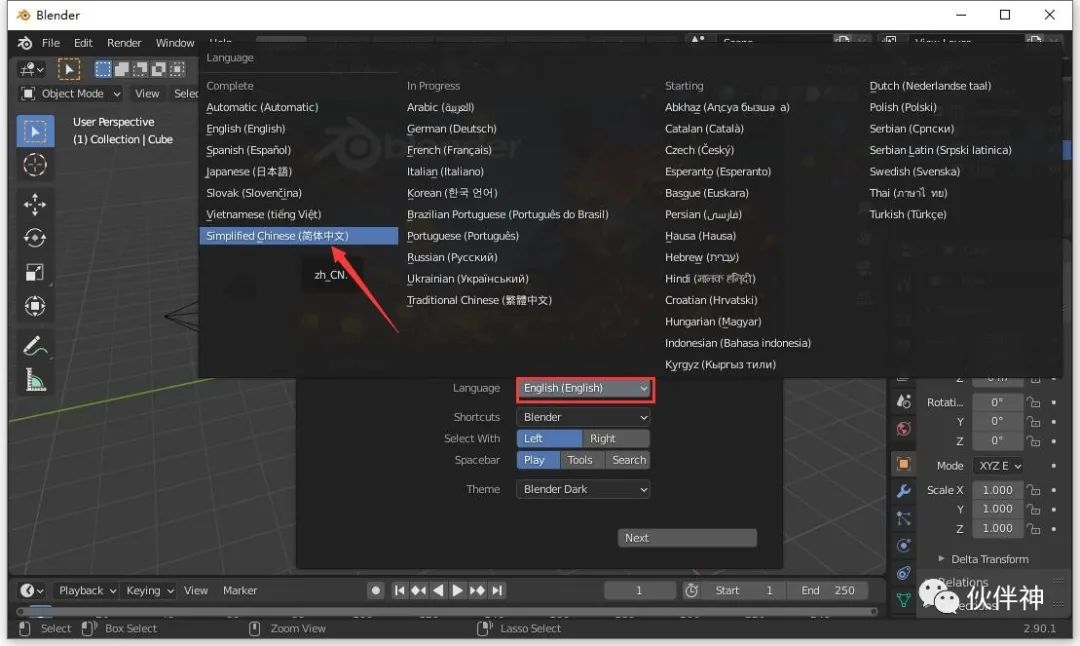1080x646 pixels.
Task: Set Spacebar action to Play
Action: [x=537, y=460]
